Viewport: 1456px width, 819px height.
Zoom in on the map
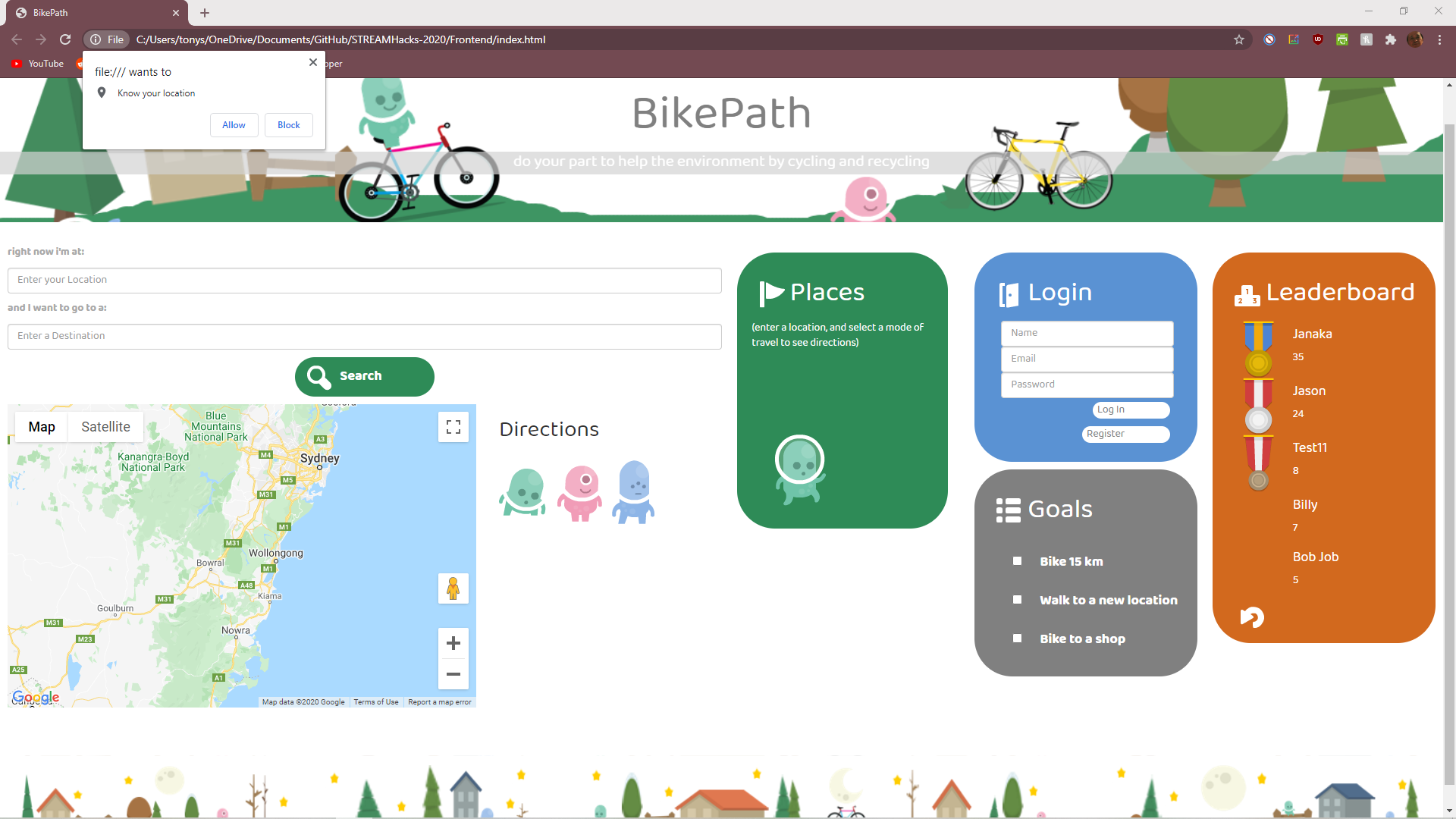pyautogui.click(x=453, y=644)
